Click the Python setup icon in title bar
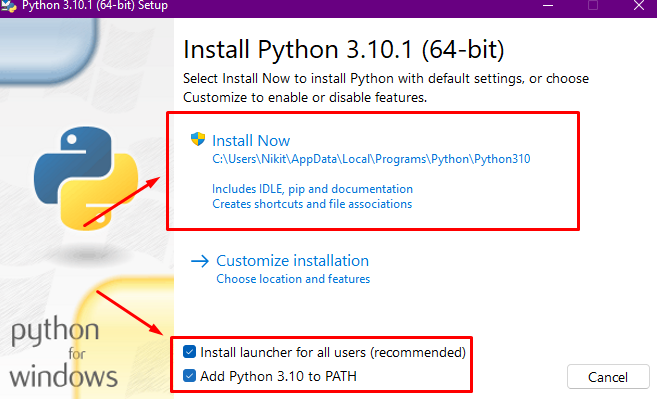 coord(8,6)
